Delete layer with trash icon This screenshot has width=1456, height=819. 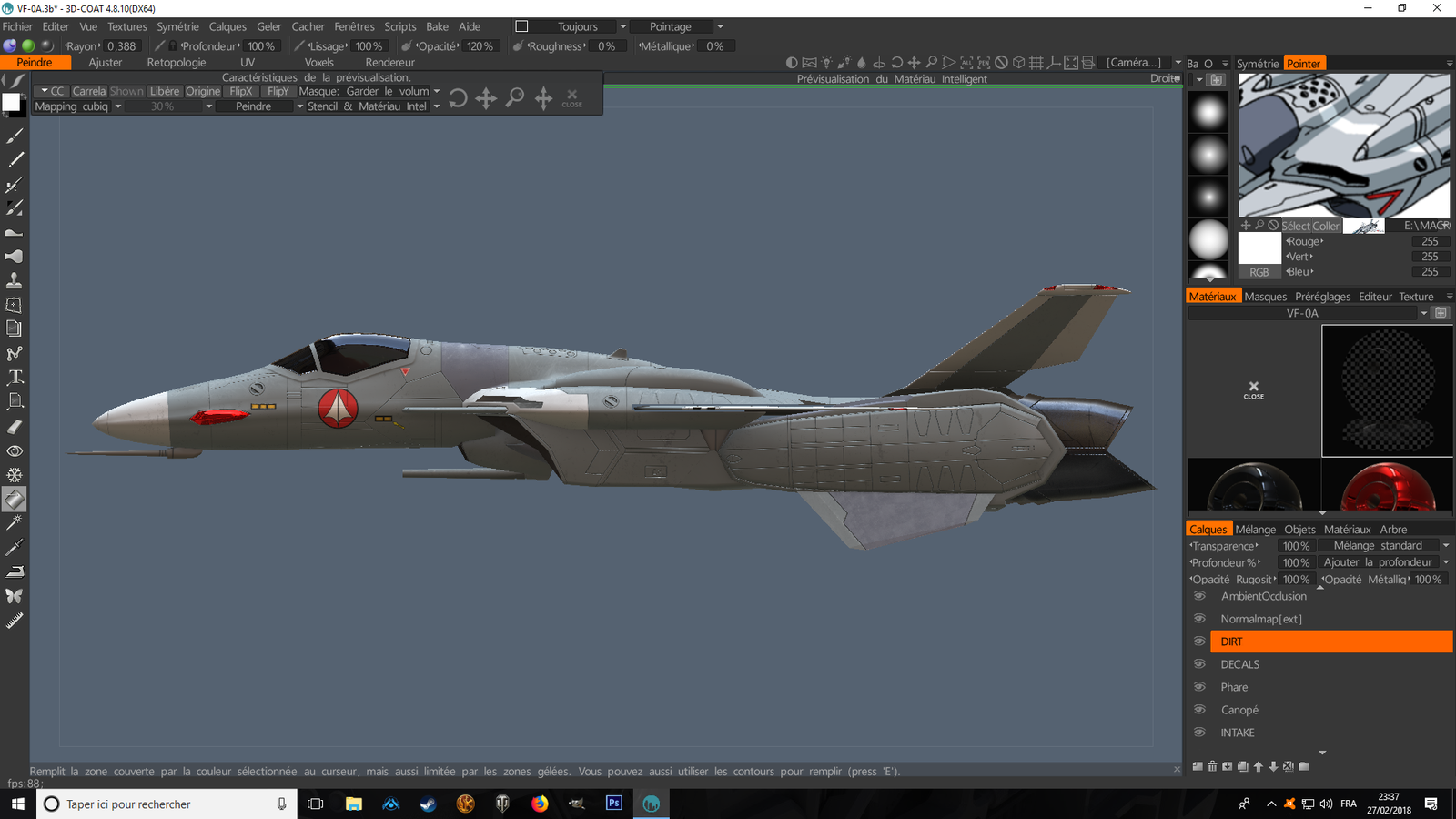[1212, 766]
